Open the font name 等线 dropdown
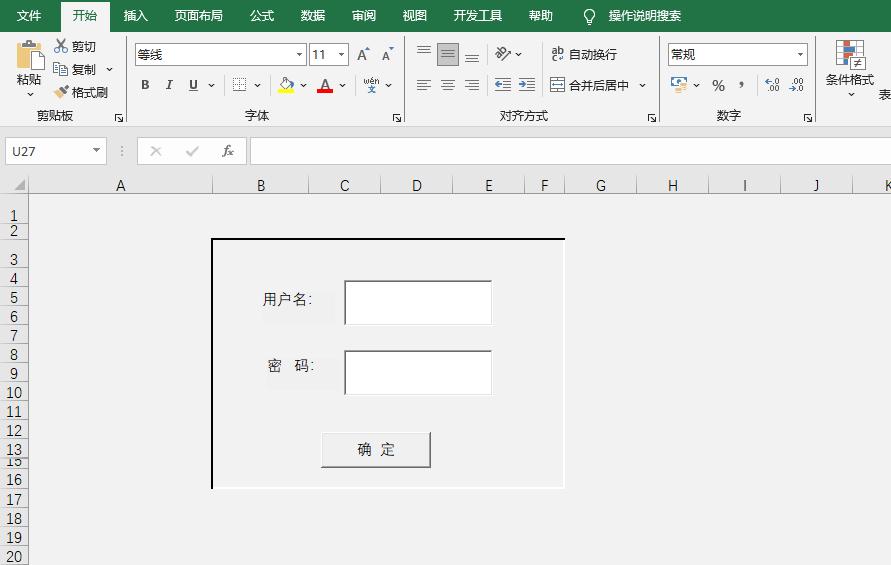The width and height of the screenshot is (891, 565). (299, 55)
